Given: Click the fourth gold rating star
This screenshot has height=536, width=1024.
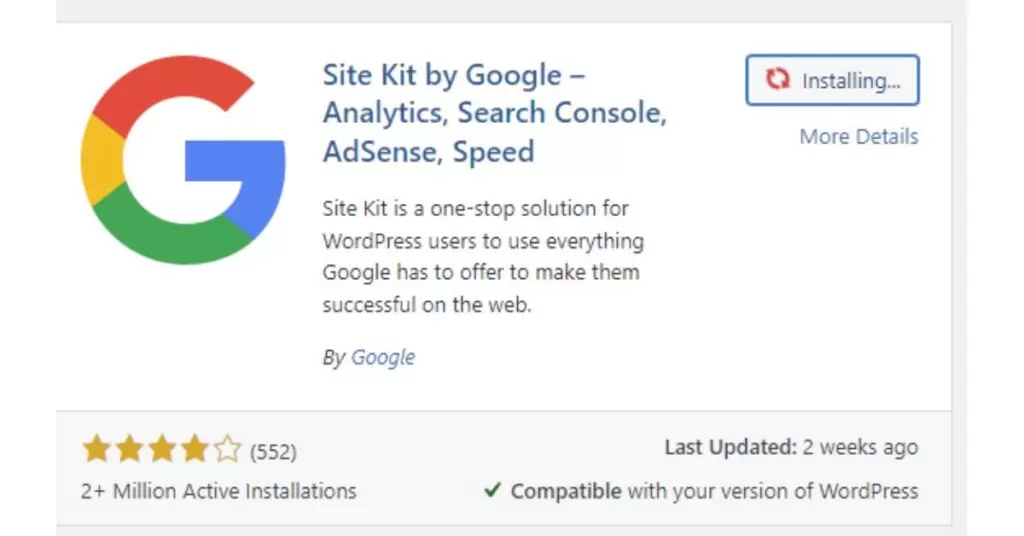Looking at the screenshot, I should coord(195,449).
